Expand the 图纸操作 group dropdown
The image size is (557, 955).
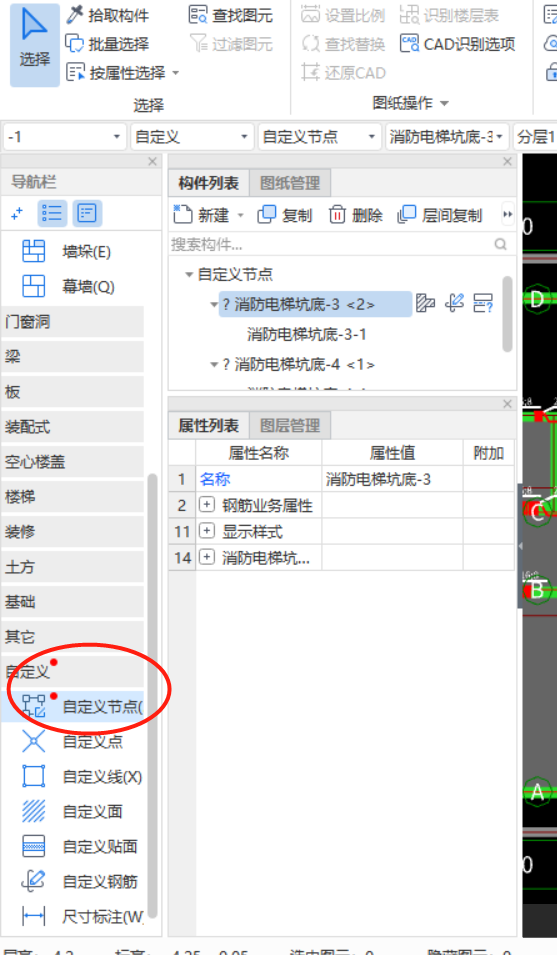[444, 104]
